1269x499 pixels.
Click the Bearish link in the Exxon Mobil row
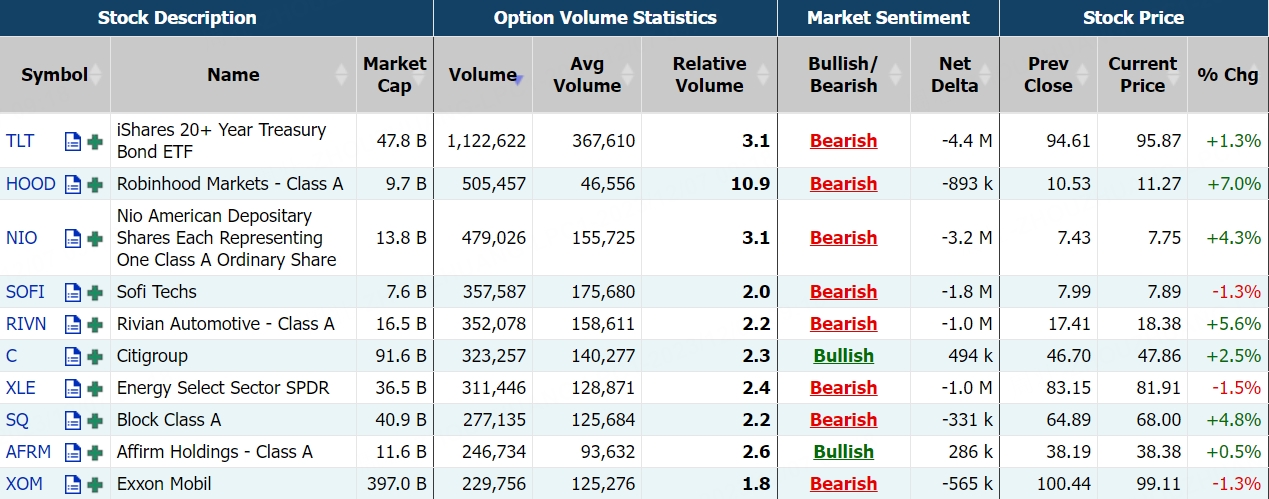pyautogui.click(x=843, y=484)
